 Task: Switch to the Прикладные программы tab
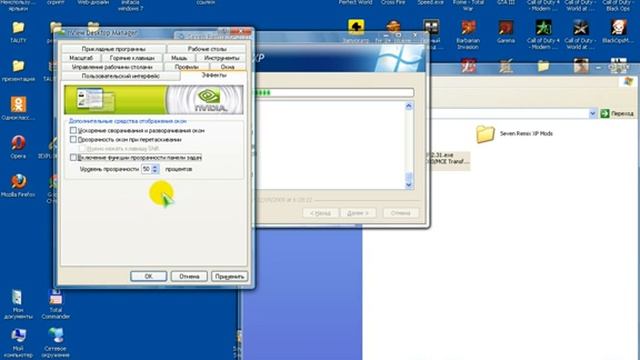click(x=113, y=49)
